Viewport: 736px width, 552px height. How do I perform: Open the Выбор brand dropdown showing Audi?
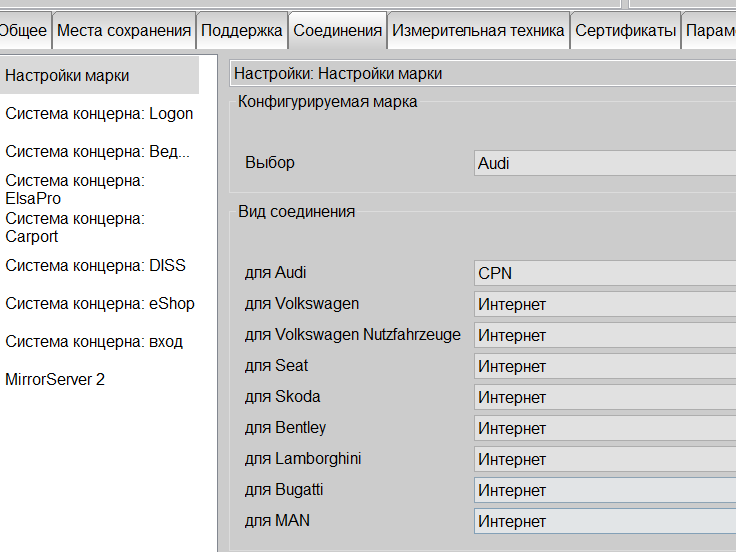(x=604, y=163)
